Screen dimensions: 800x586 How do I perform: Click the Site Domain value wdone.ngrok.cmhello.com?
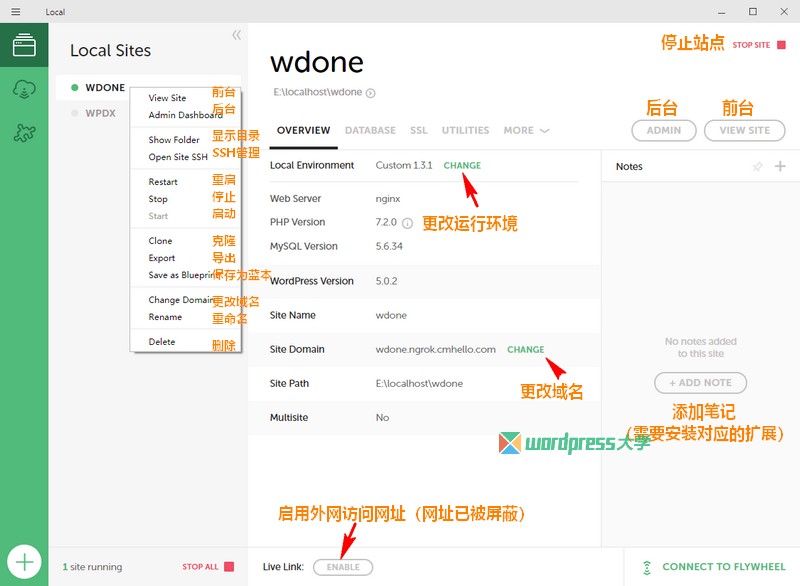436,349
